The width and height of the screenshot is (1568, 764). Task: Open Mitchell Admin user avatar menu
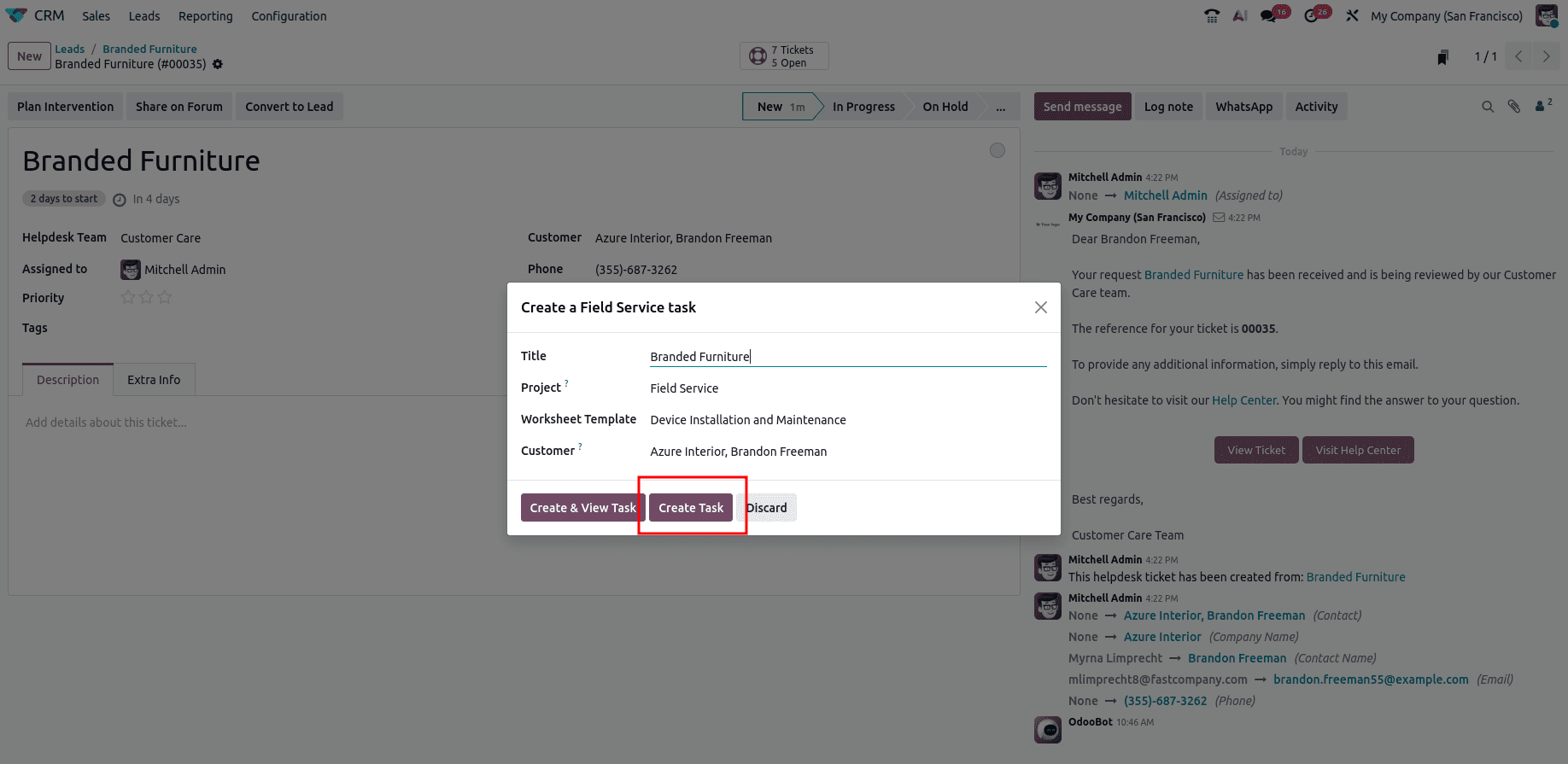(1547, 15)
